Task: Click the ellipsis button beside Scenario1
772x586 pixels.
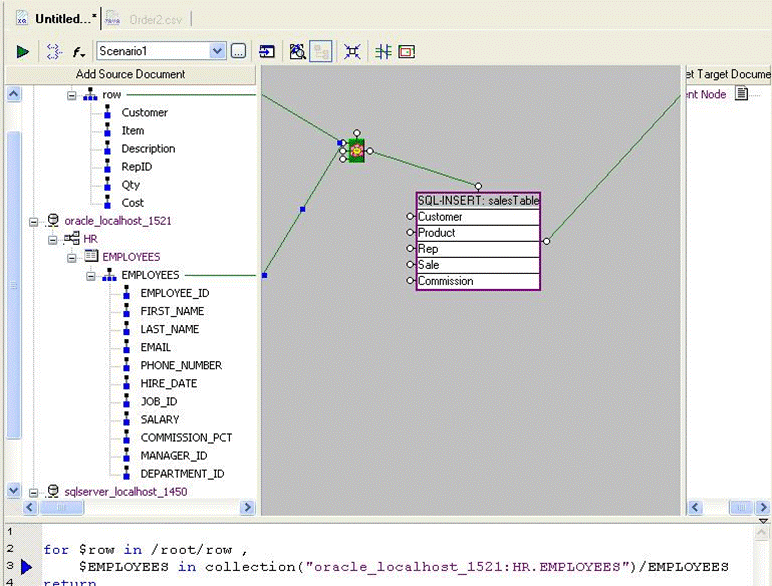Action: point(238,51)
